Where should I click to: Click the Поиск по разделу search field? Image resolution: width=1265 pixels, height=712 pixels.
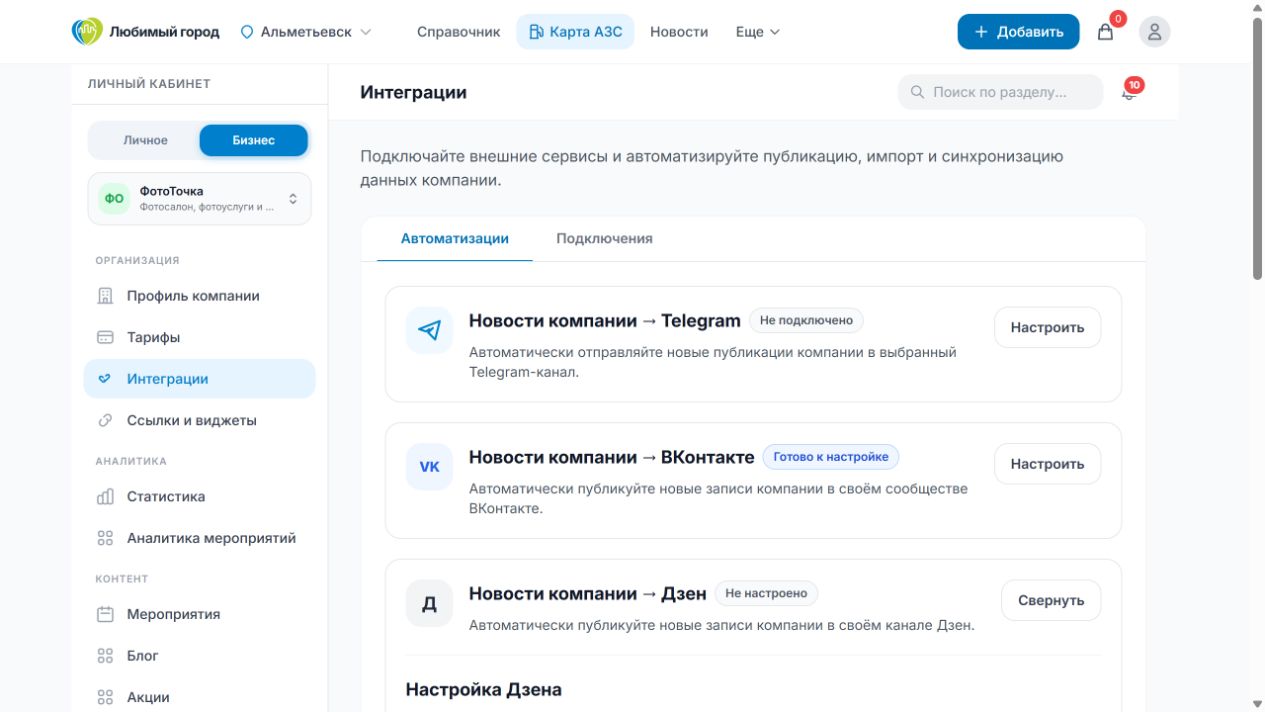[1000, 92]
